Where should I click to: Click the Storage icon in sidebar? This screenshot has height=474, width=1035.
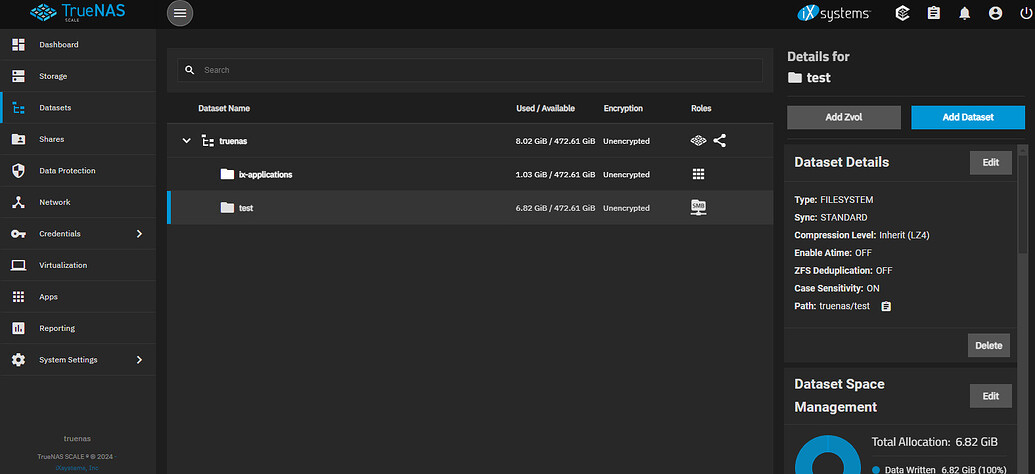pyautogui.click(x=18, y=76)
